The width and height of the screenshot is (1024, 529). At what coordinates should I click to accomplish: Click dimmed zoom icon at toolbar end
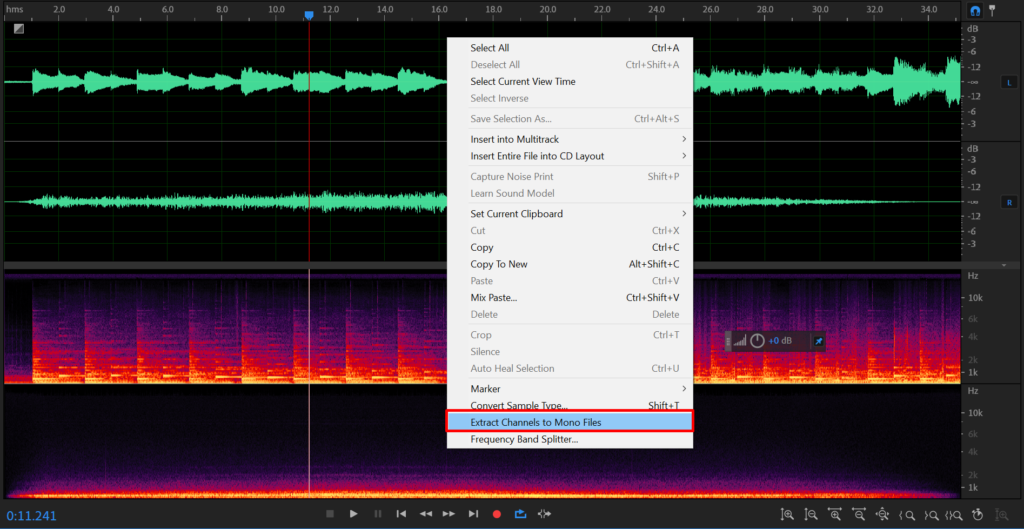pyautogui.click(x=1002, y=514)
